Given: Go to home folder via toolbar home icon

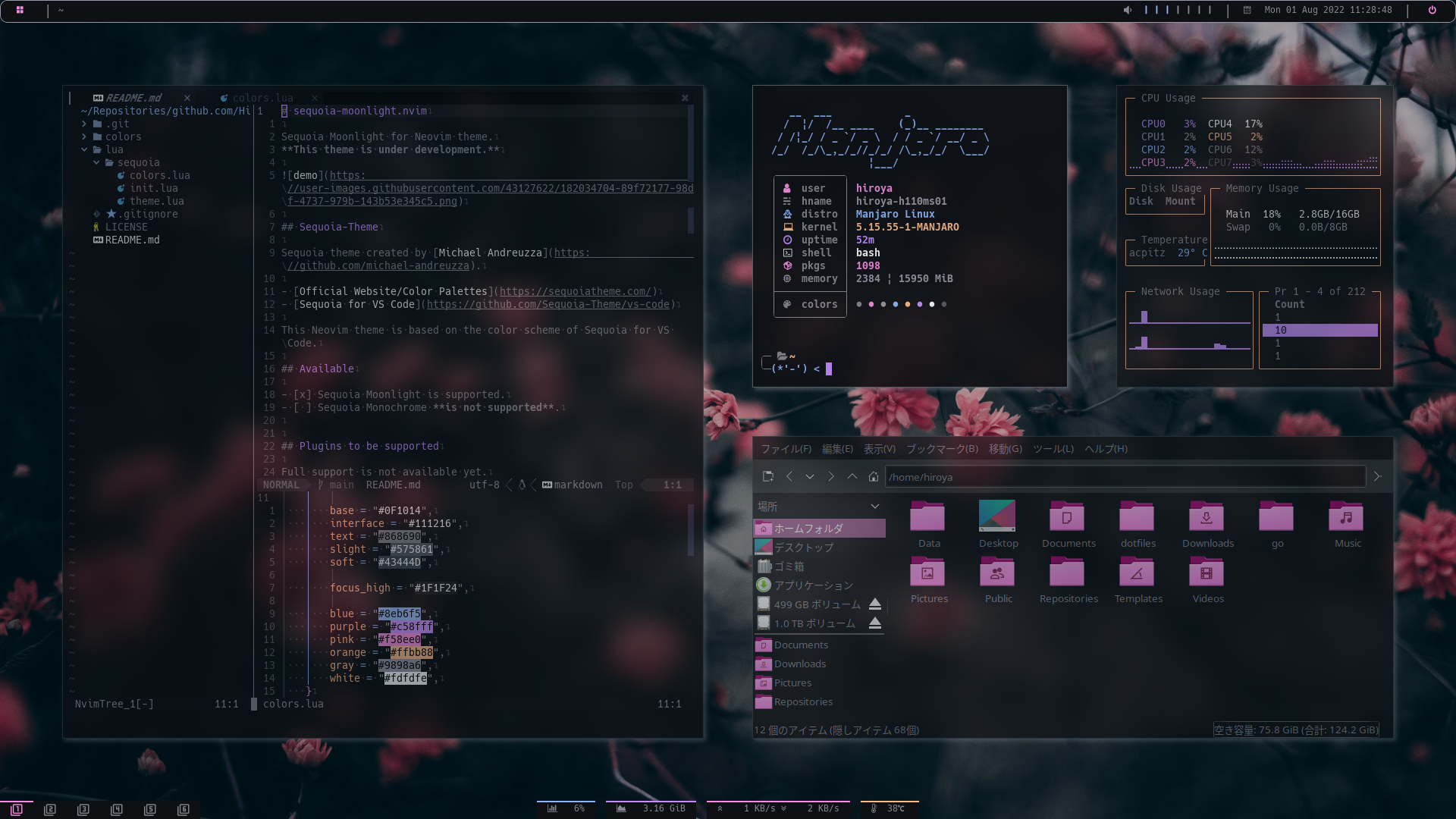Looking at the screenshot, I should [874, 476].
